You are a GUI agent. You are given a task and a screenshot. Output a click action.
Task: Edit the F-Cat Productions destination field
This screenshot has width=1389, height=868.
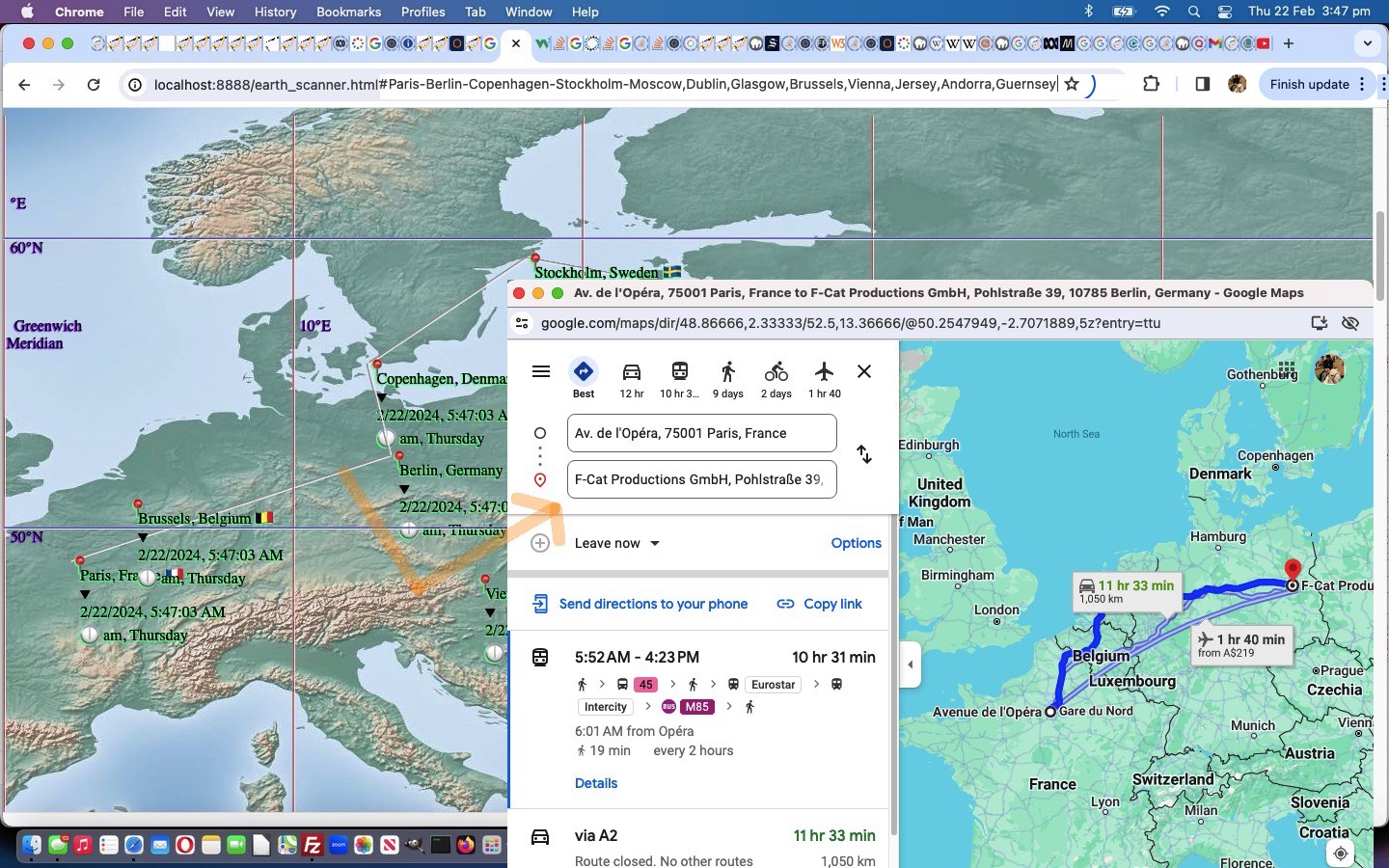[702, 479]
